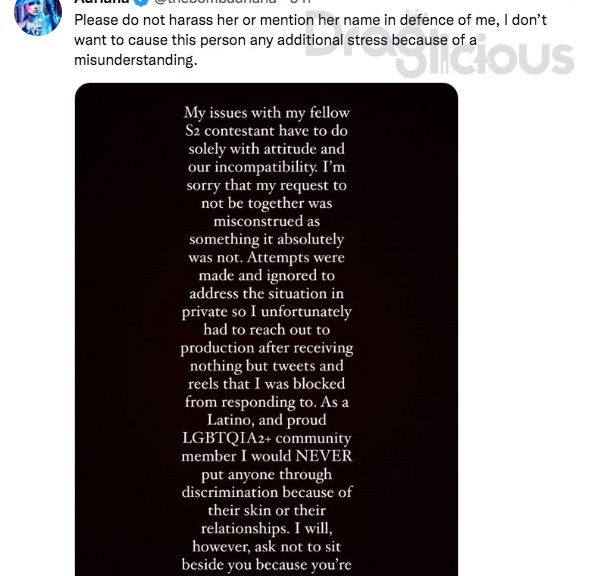The height and width of the screenshot is (576, 593).
Task: Open the @thebombadriana handle link
Action: pyautogui.click(x=216, y=2)
